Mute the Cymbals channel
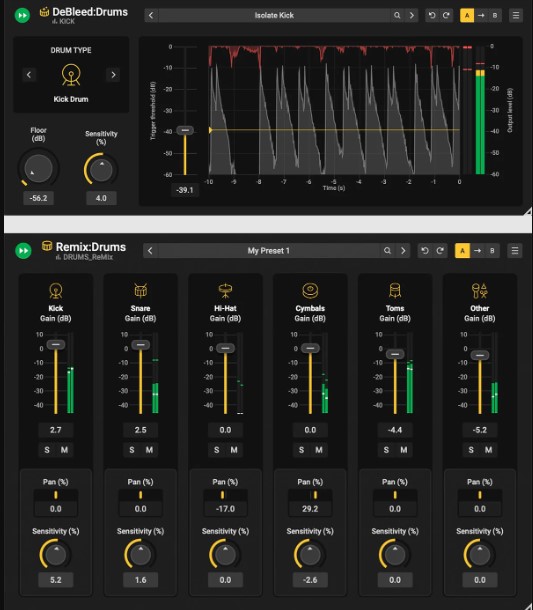The height and width of the screenshot is (610, 533). coord(319,450)
